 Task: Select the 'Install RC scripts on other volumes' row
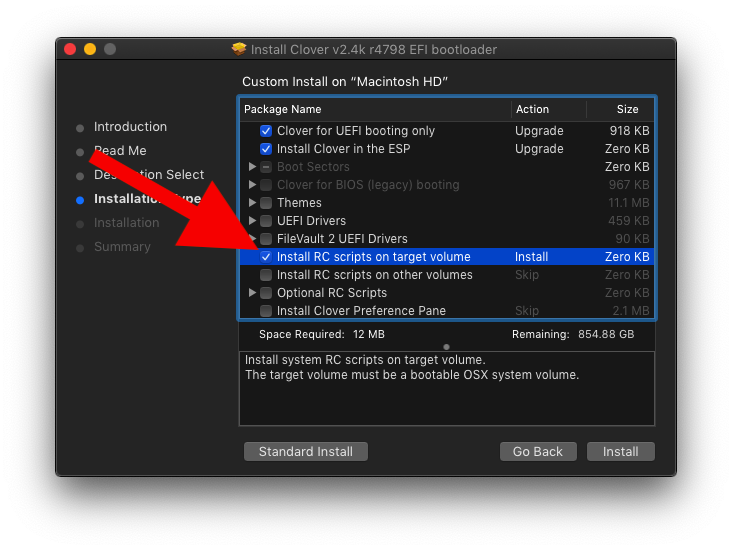click(447, 275)
